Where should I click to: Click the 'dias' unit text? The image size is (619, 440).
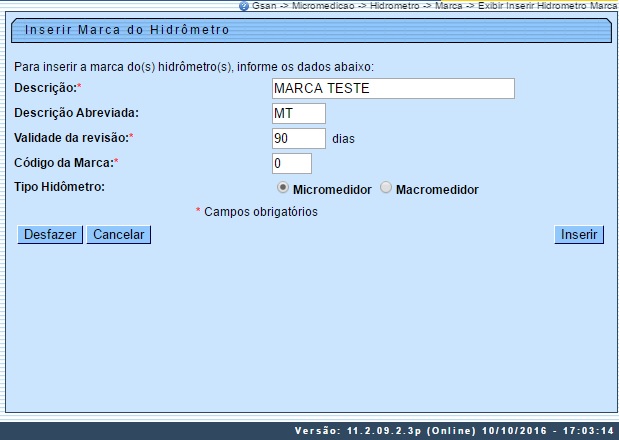[x=343, y=139]
